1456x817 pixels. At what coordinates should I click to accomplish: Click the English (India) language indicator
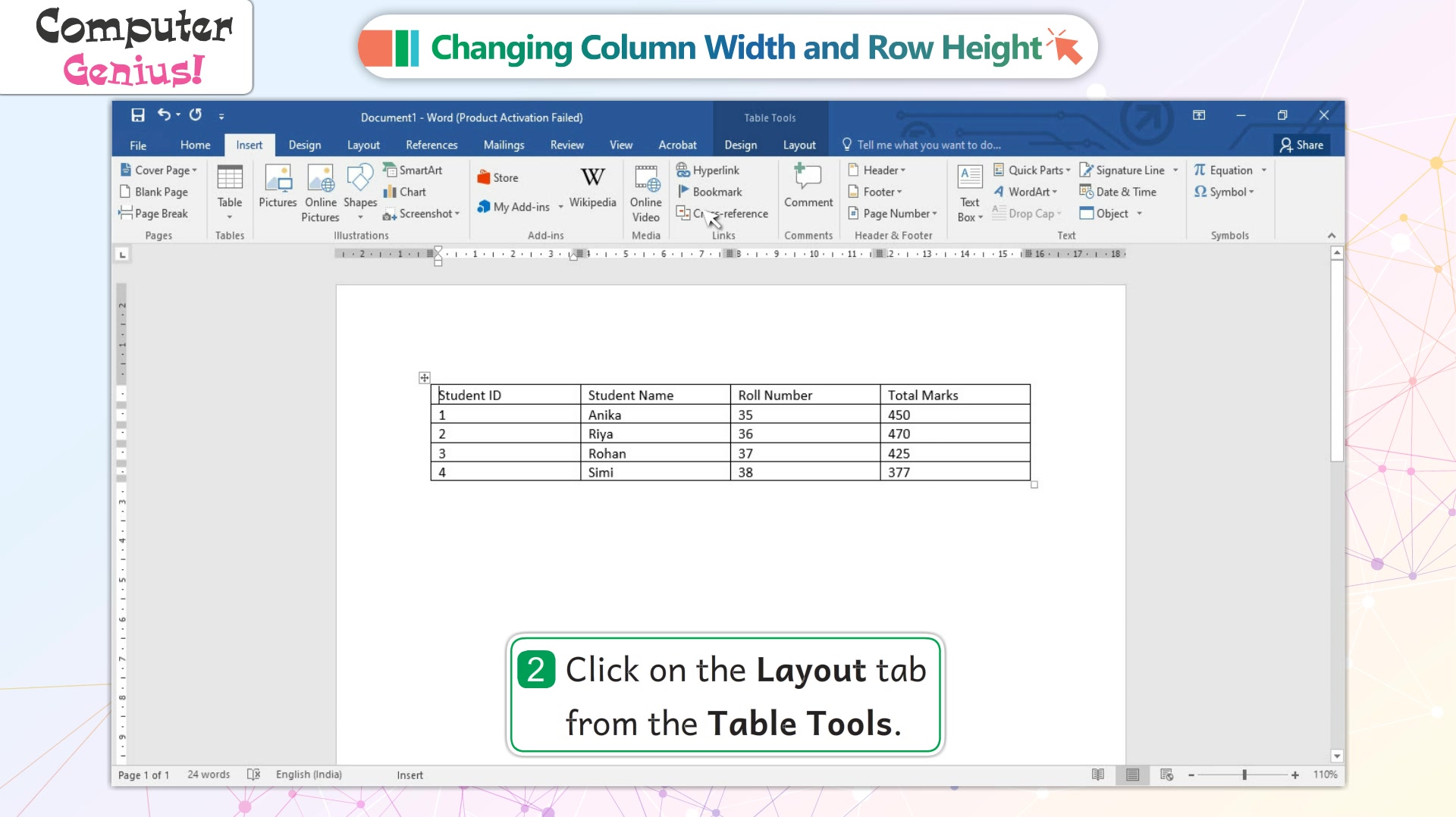[x=309, y=775]
